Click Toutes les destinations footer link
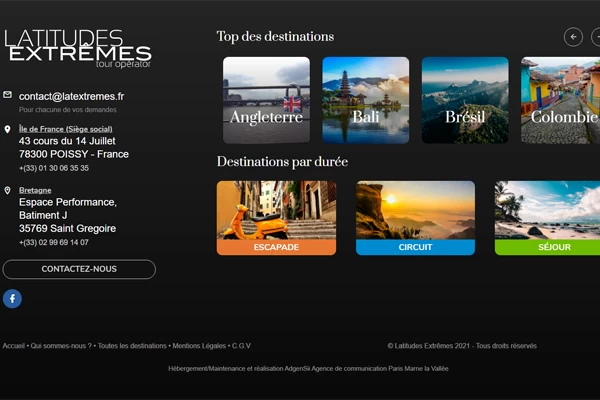 [132, 346]
